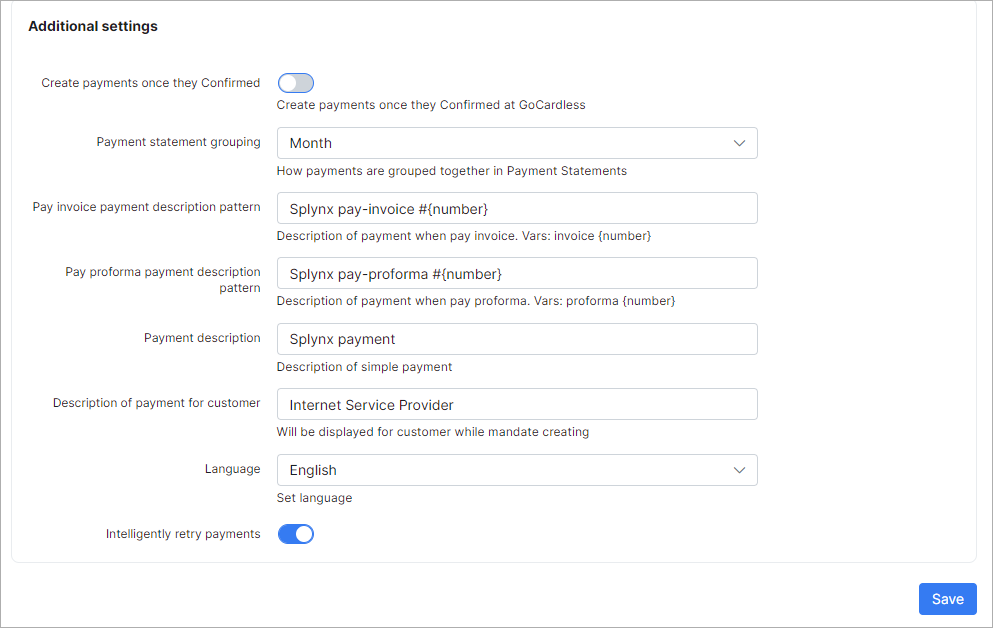Image resolution: width=993 pixels, height=628 pixels.
Task: Click the Pay invoice payment description pattern label
Action: coord(146,207)
